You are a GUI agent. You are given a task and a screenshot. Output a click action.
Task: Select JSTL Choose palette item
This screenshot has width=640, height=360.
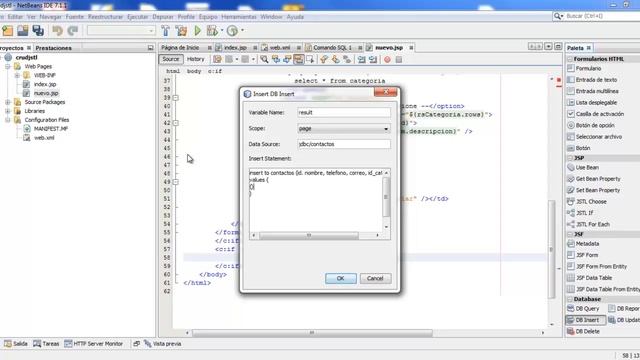587,202
